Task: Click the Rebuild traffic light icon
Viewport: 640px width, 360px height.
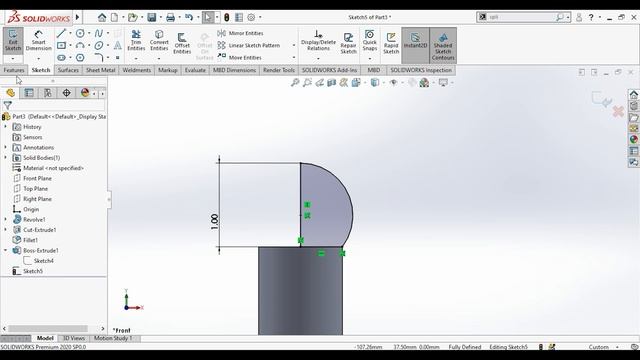Action: point(227,17)
